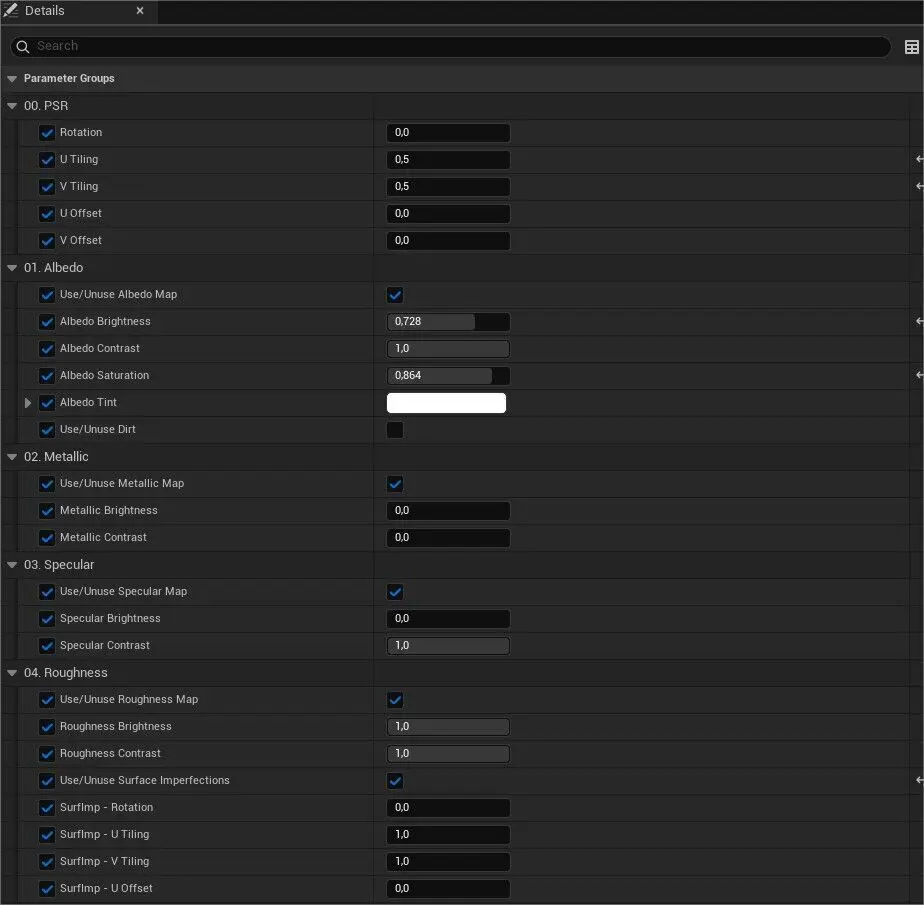The height and width of the screenshot is (905, 924).
Task: Disable the Metallic Contrast override checkbox
Action: pyautogui.click(x=47, y=538)
